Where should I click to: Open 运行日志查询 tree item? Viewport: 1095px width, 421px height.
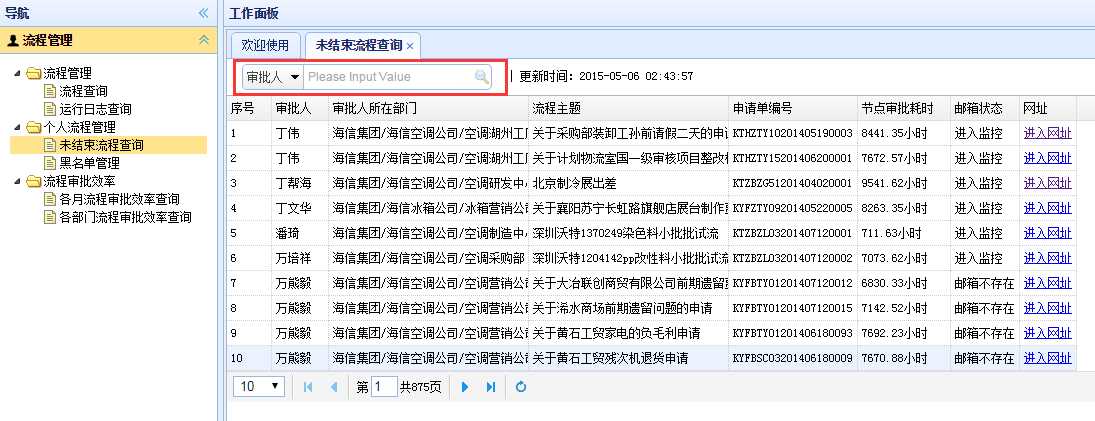point(95,110)
